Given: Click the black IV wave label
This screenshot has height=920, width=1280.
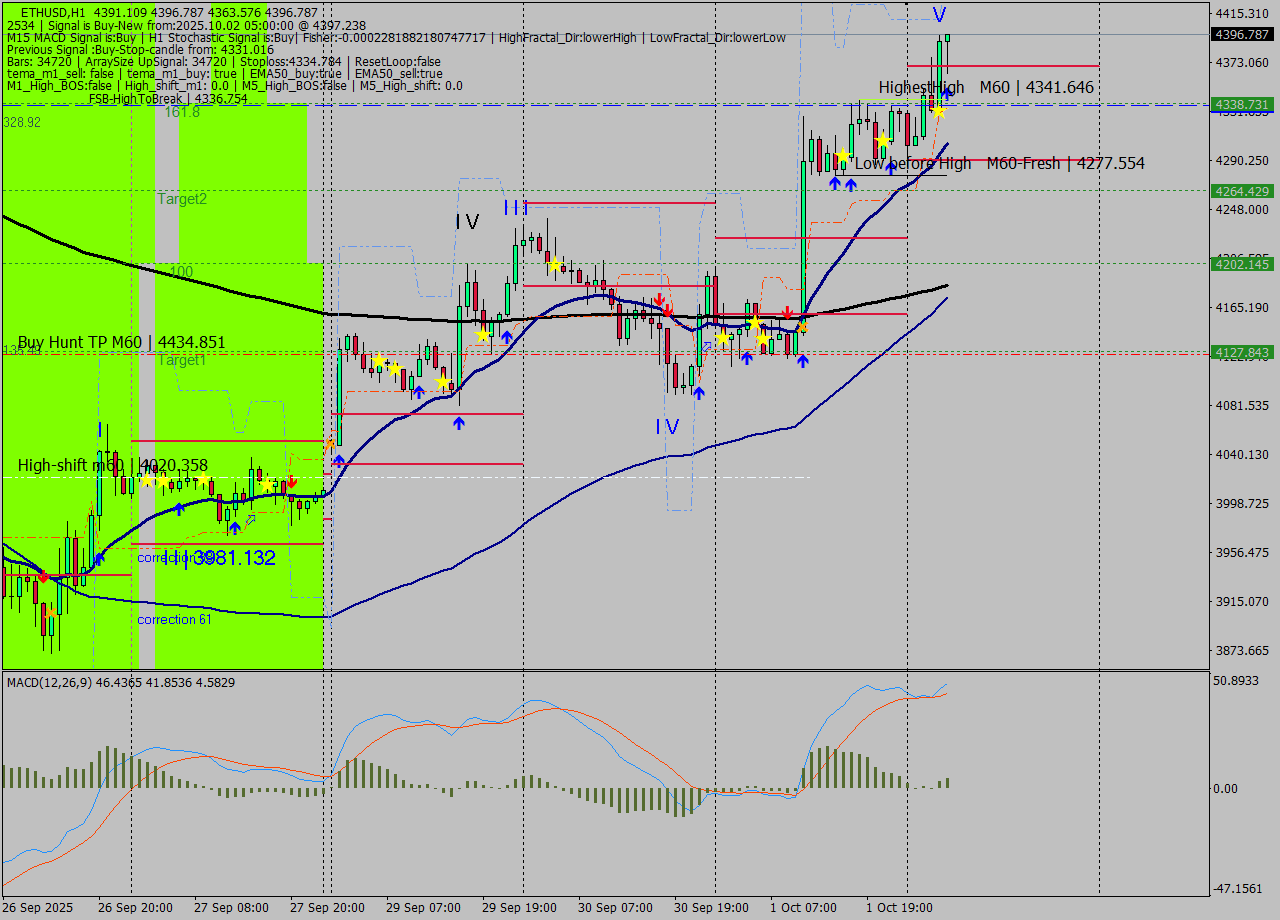Looking at the screenshot, I should (467, 222).
